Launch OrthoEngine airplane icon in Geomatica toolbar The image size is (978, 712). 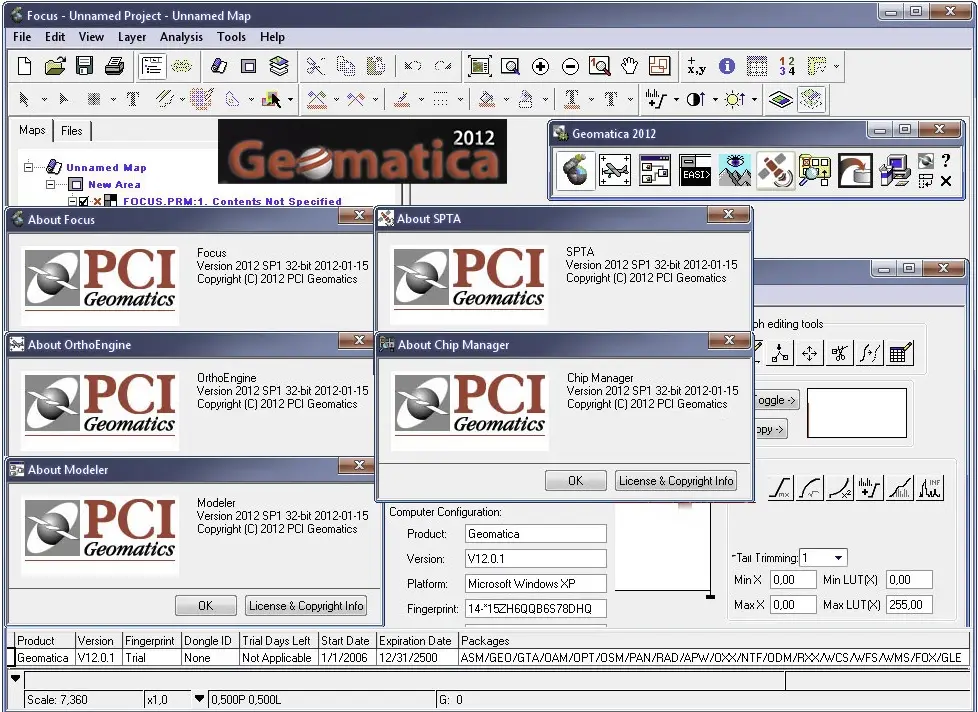point(614,170)
